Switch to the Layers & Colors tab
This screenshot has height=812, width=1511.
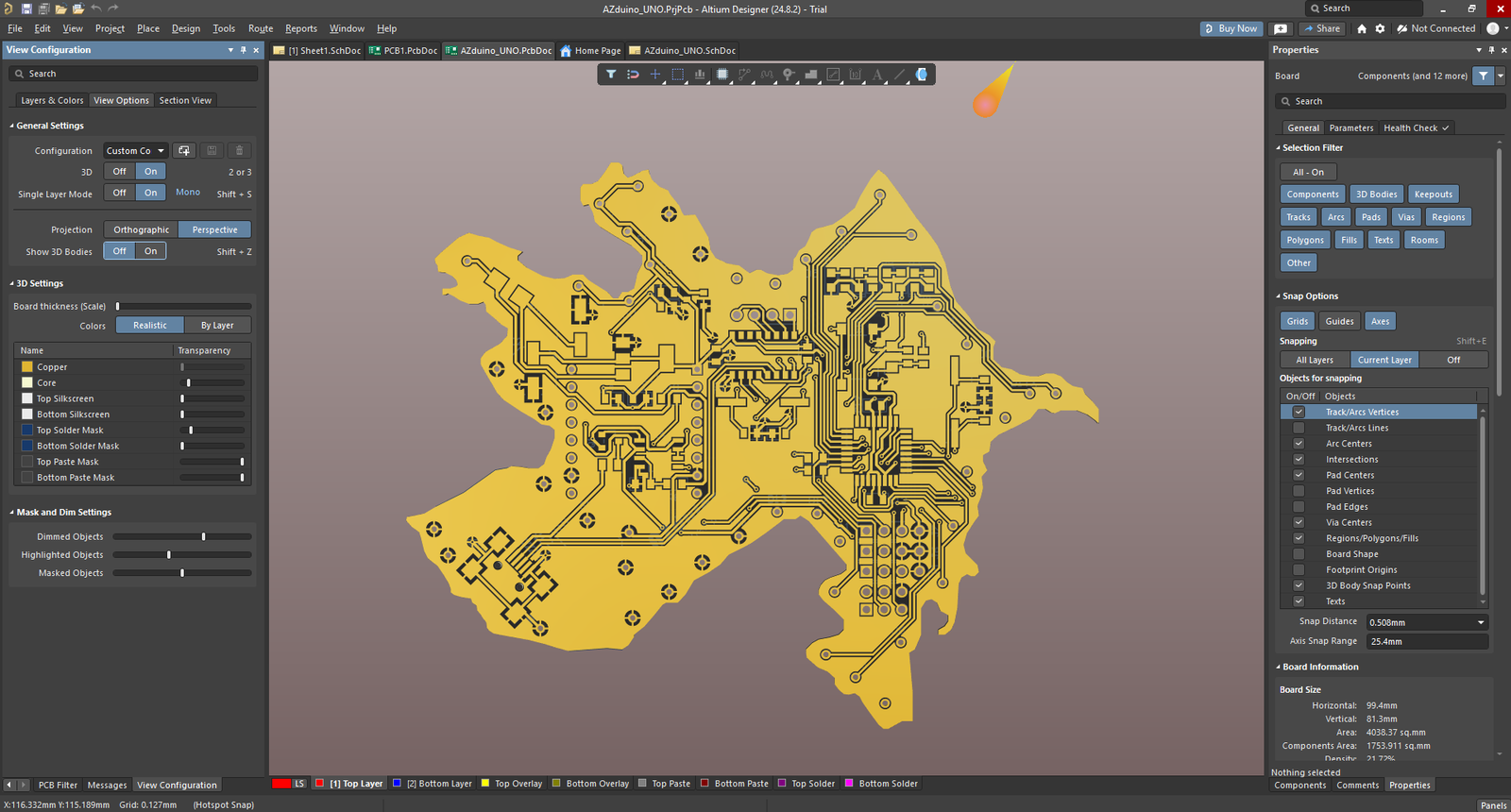(x=52, y=100)
